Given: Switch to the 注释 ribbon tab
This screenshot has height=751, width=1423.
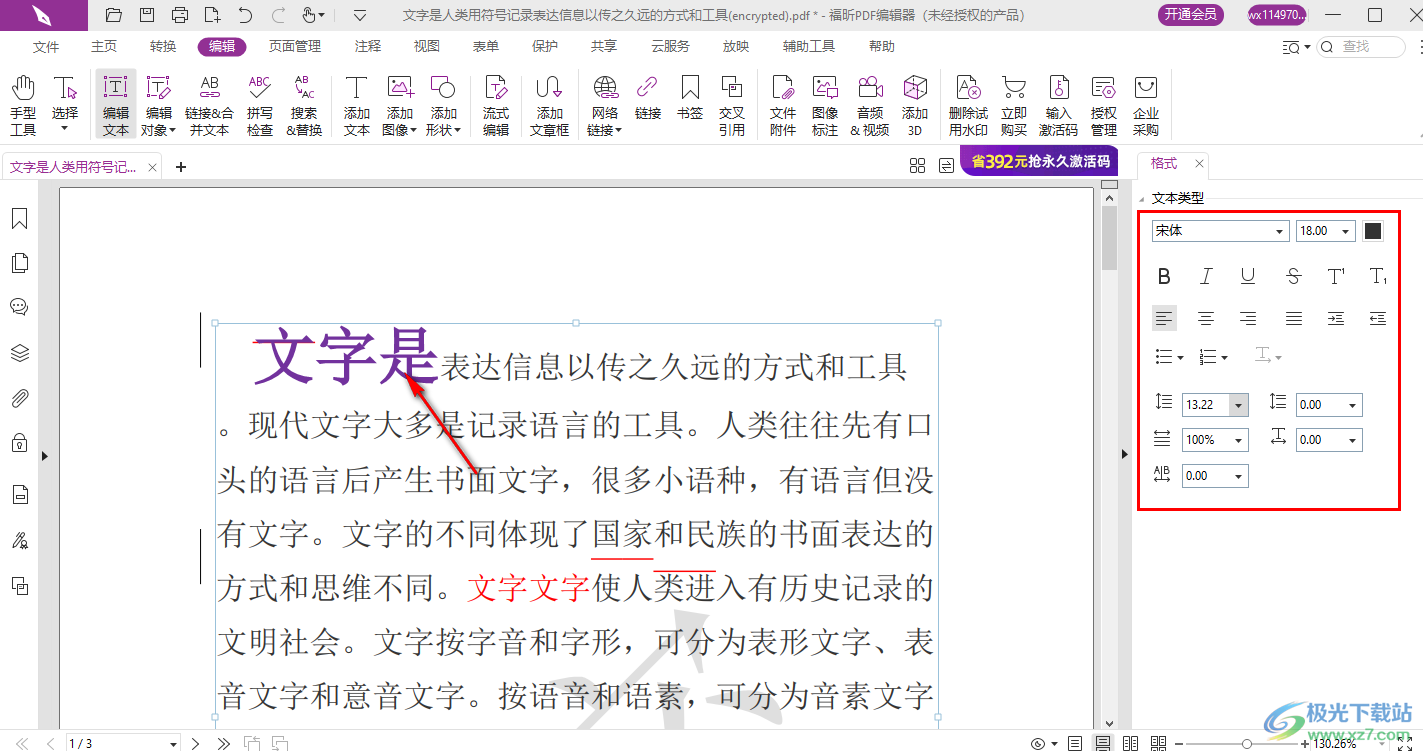Looking at the screenshot, I should (x=368, y=46).
